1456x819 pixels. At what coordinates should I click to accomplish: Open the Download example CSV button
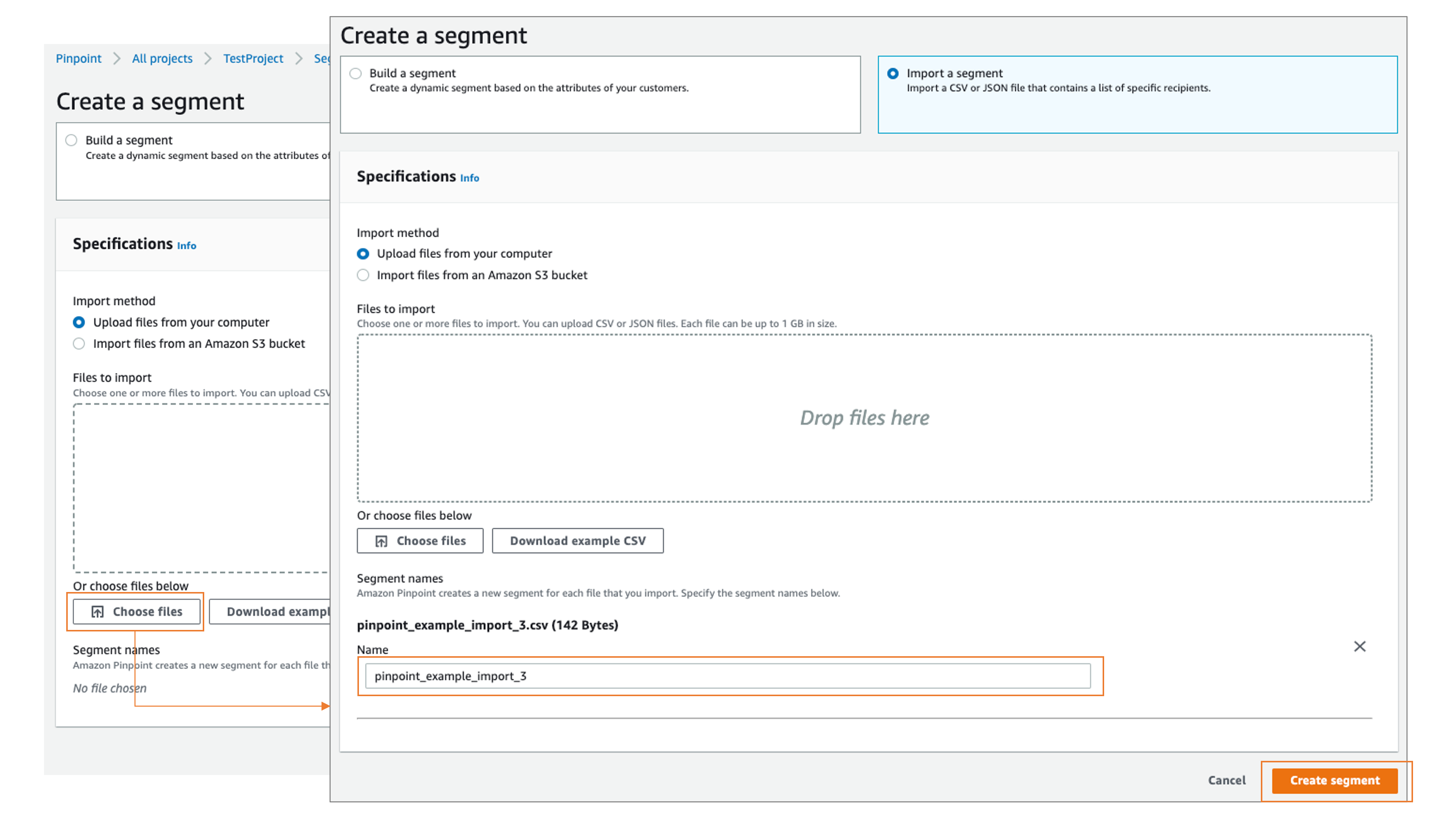coord(578,540)
